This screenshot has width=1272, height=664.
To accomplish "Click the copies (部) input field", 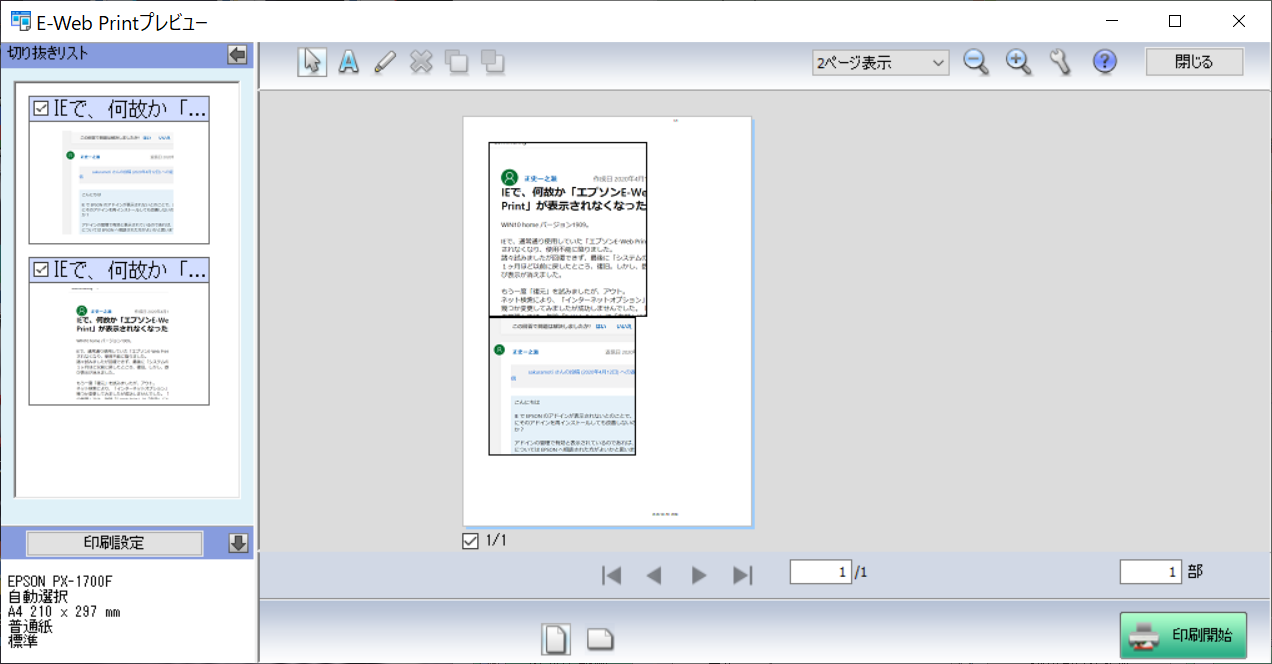I will pos(1150,572).
